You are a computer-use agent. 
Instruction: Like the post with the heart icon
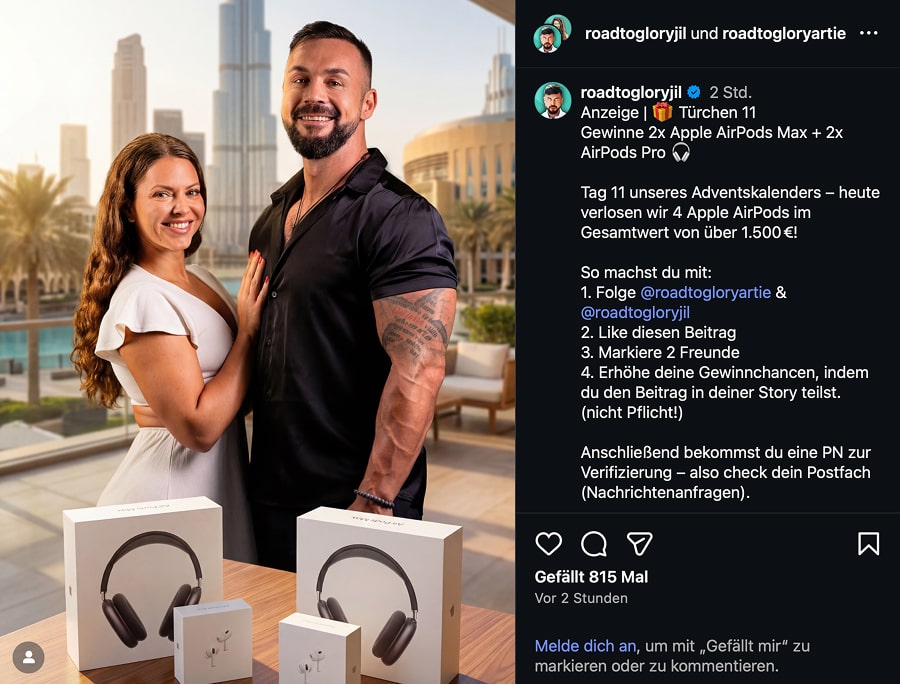(548, 543)
